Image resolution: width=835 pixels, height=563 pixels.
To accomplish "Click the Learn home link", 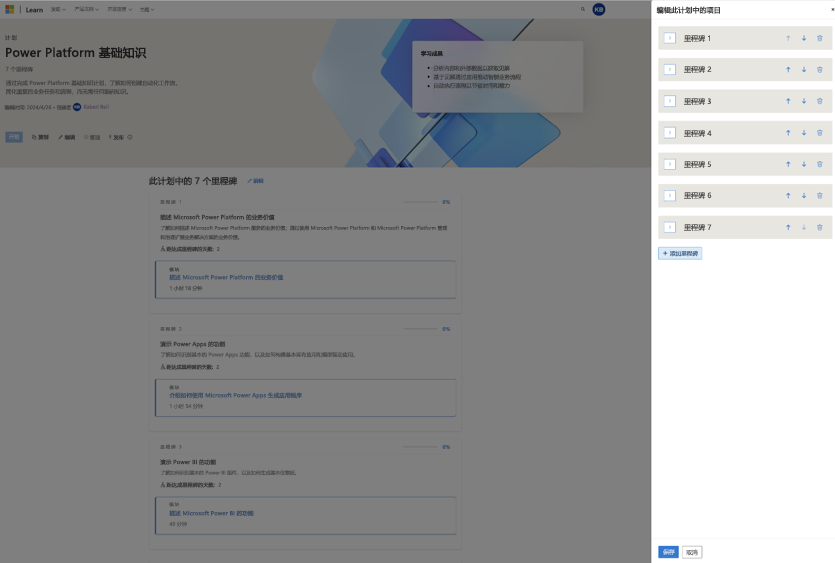I will (x=34, y=10).
